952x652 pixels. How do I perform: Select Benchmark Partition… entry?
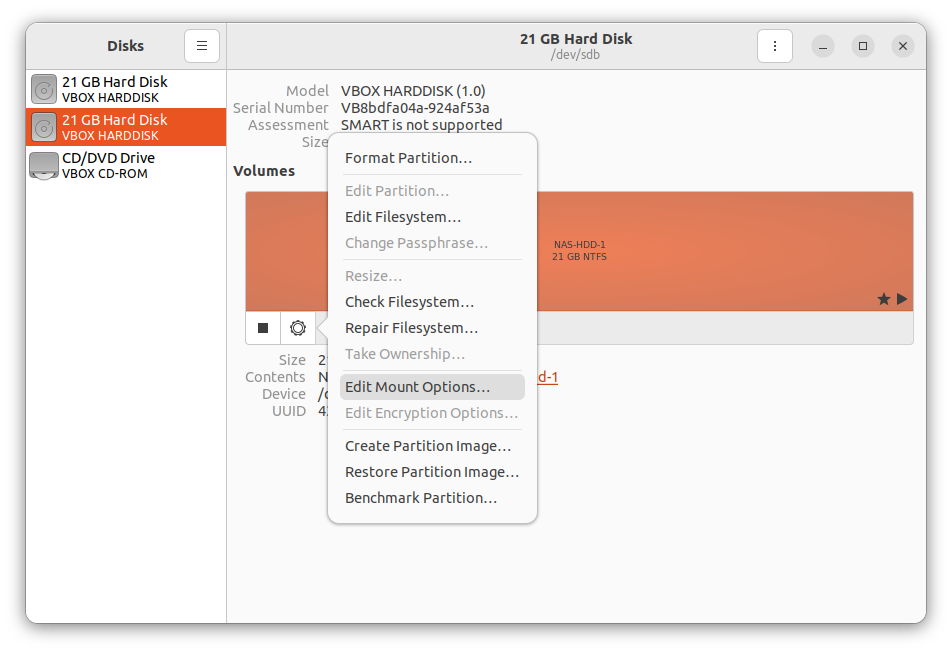(432, 498)
